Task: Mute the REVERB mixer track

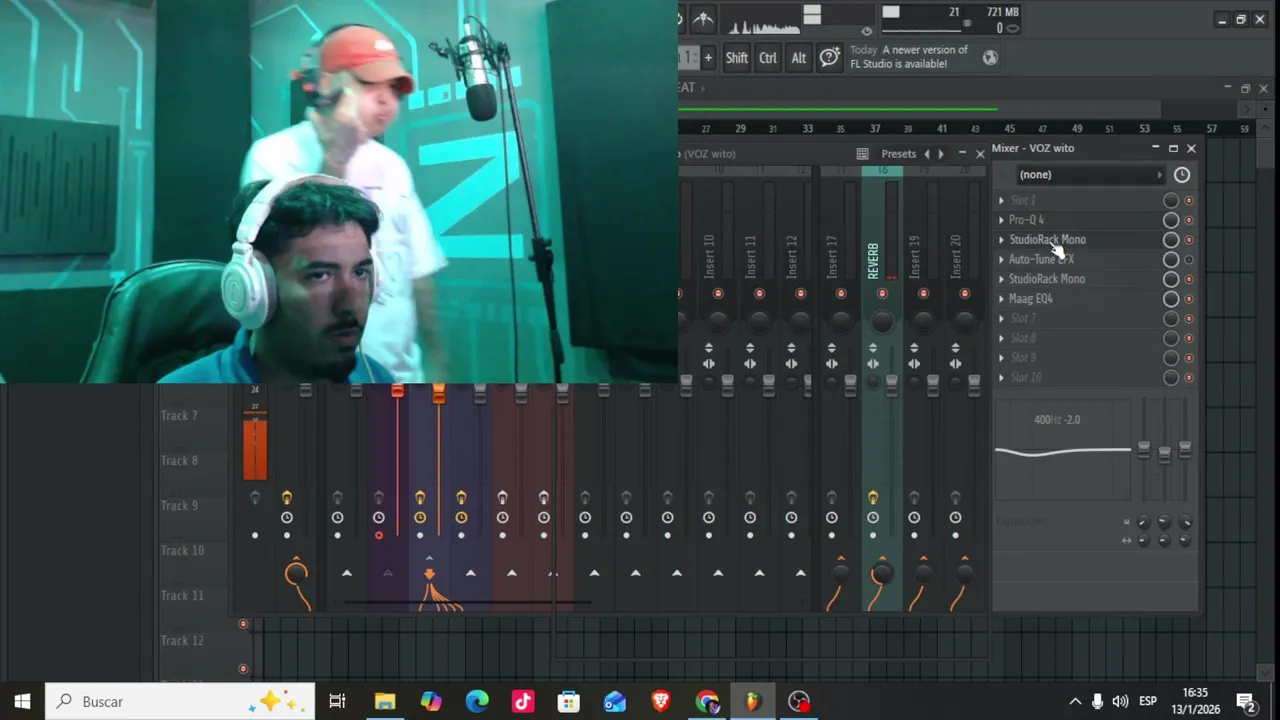Action: point(882,293)
